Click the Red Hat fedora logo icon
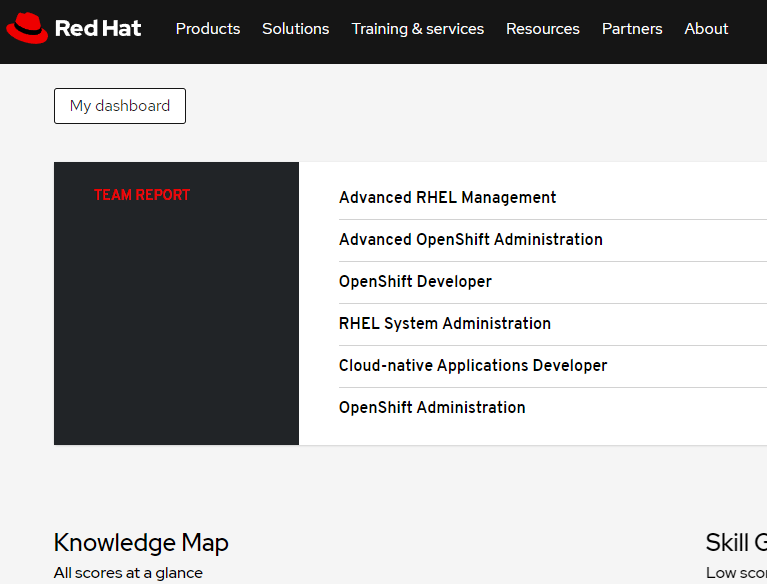 click(27, 29)
